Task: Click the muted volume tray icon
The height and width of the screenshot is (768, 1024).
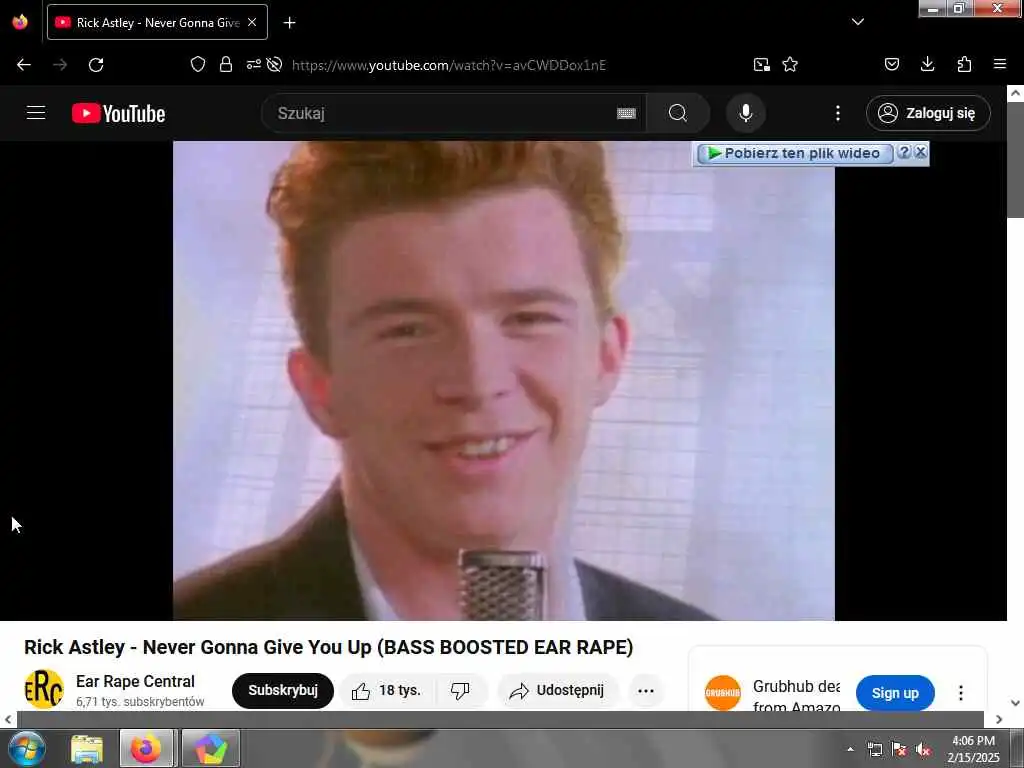Action: [923, 749]
